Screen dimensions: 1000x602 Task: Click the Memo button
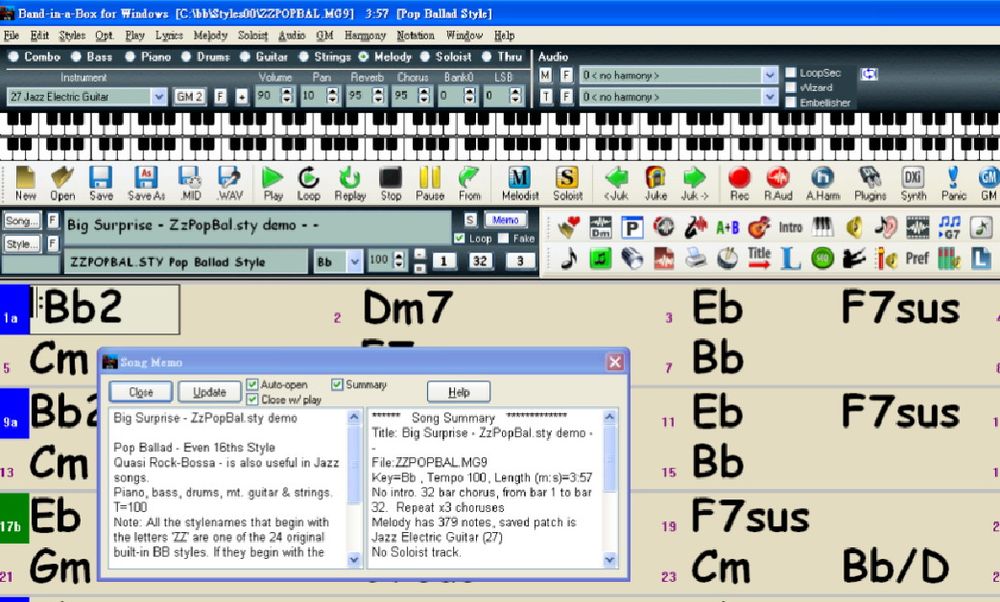point(505,220)
